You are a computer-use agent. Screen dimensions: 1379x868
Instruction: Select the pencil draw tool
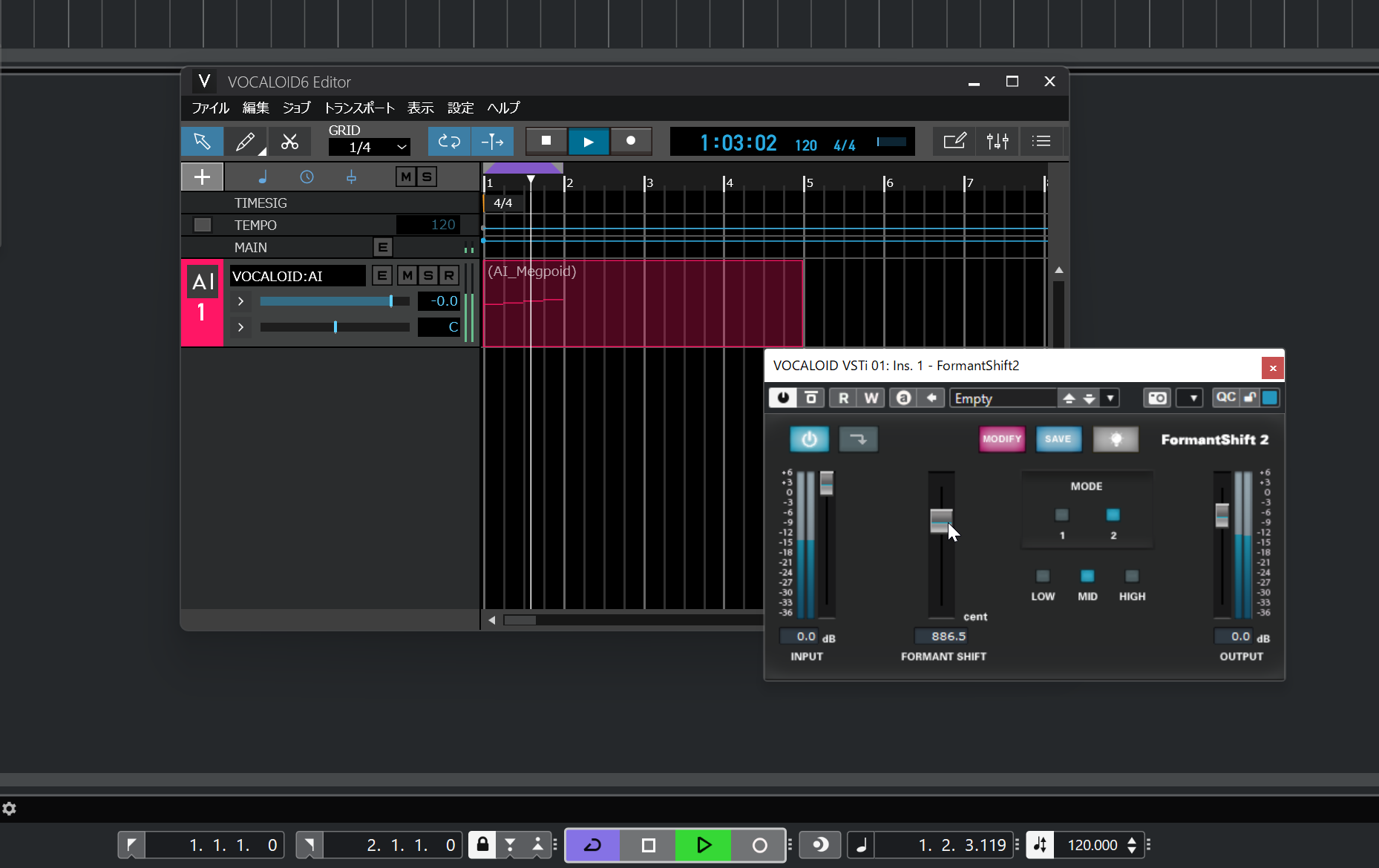(246, 141)
